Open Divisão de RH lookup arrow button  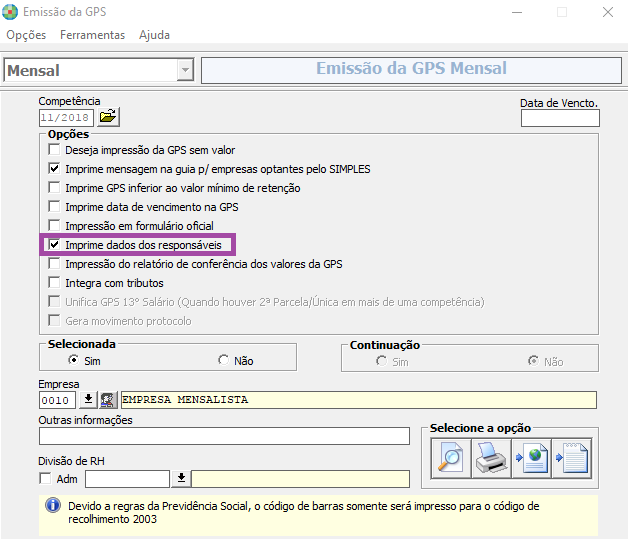(181, 479)
